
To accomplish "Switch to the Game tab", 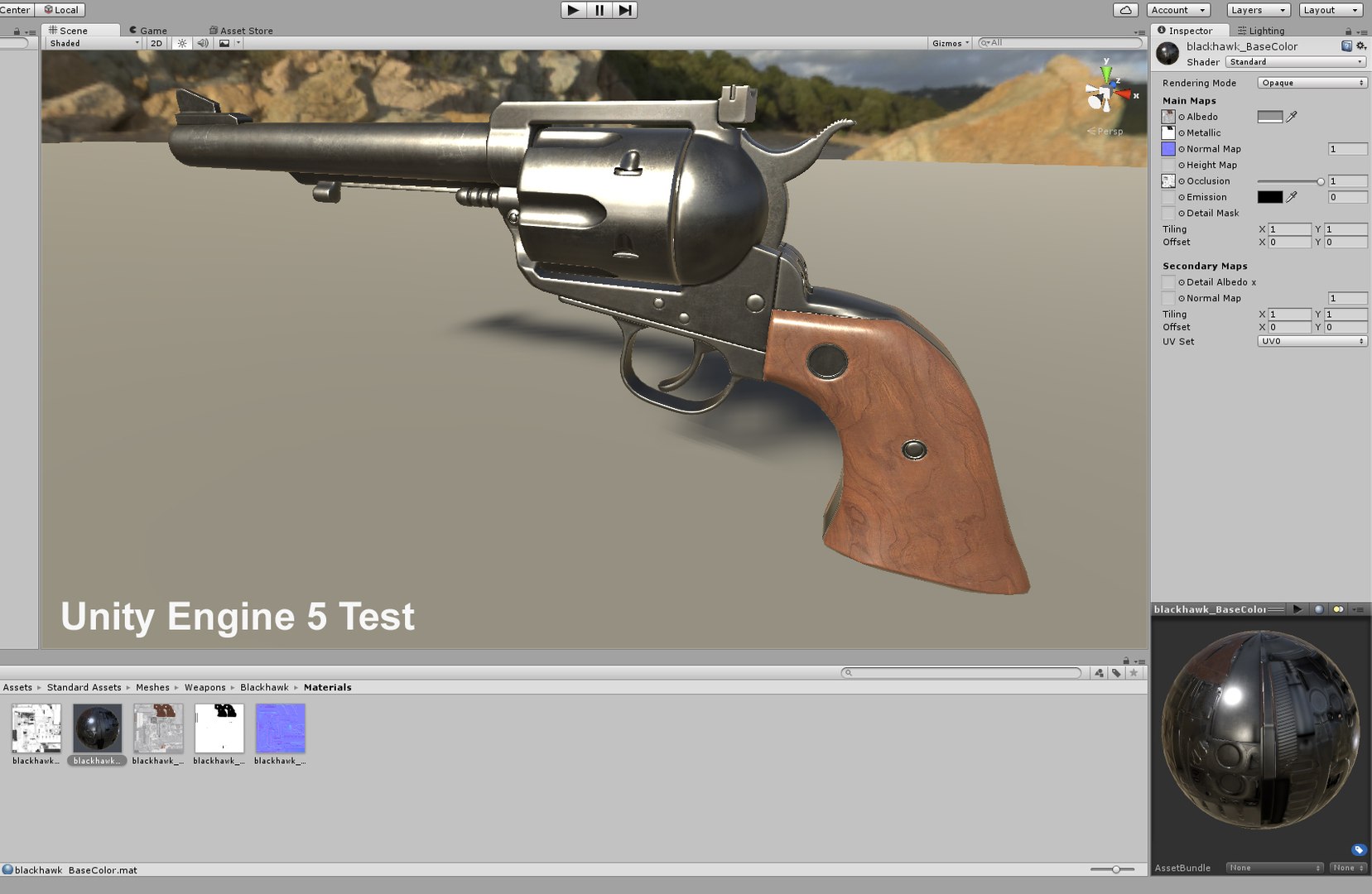I will tap(148, 31).
